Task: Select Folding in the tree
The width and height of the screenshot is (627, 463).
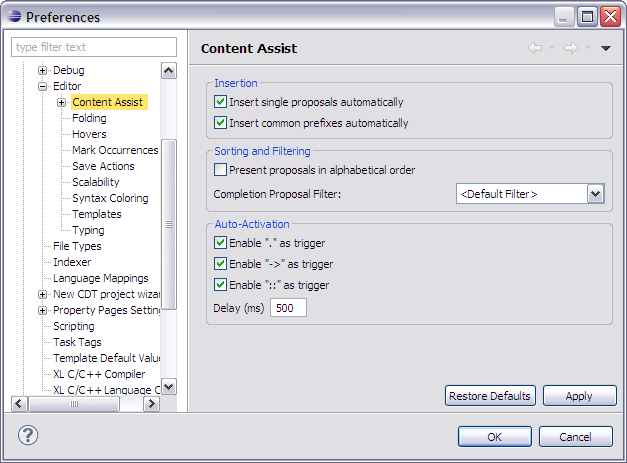Action: [x=89, y=118]
